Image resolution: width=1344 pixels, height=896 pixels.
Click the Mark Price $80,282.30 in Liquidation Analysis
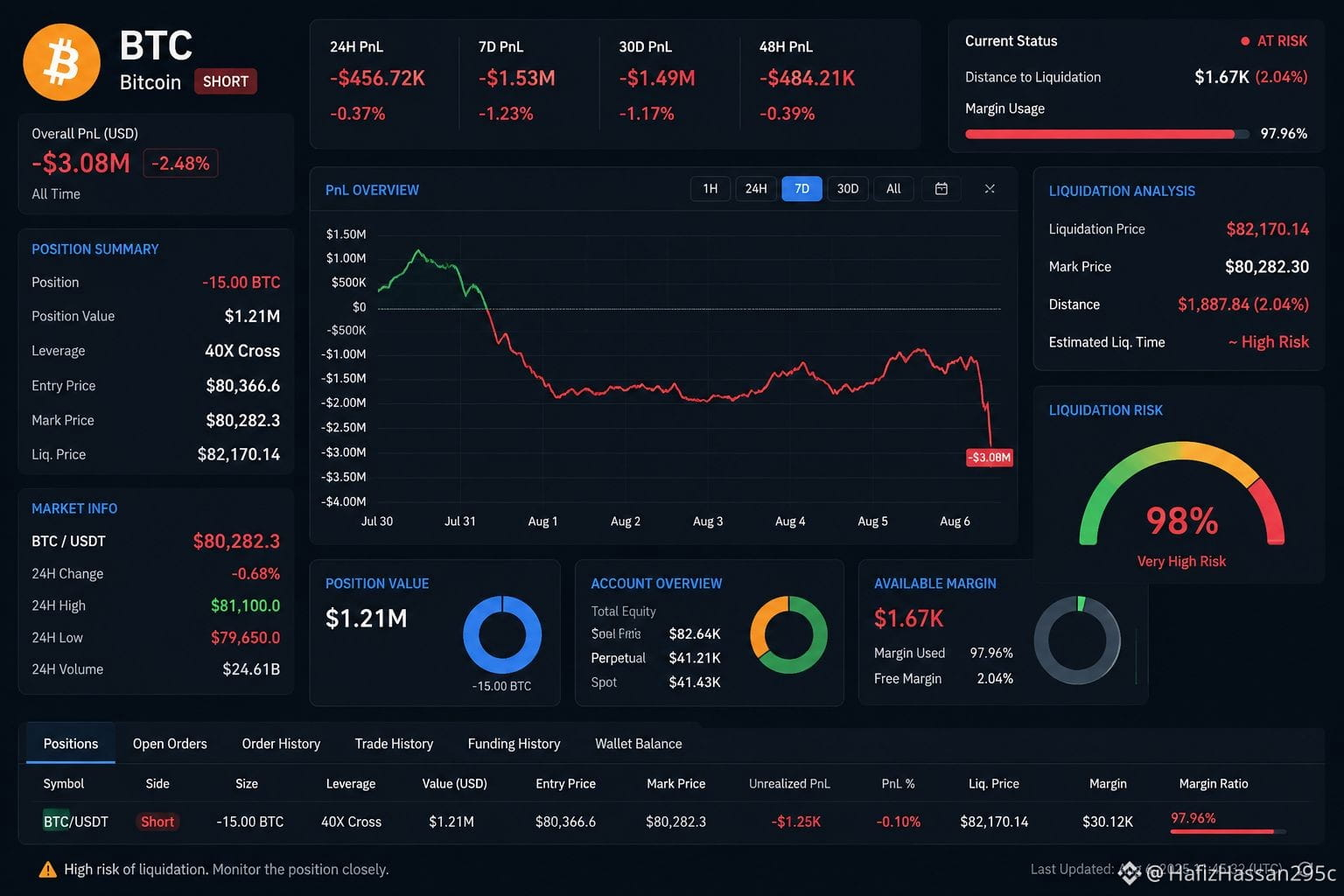coord(1267,267)
